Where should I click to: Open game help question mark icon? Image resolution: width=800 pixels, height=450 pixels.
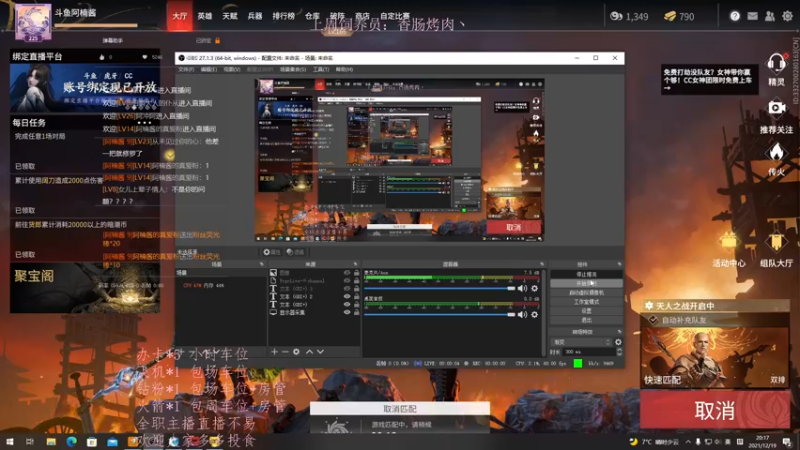[x=735, y=16]
